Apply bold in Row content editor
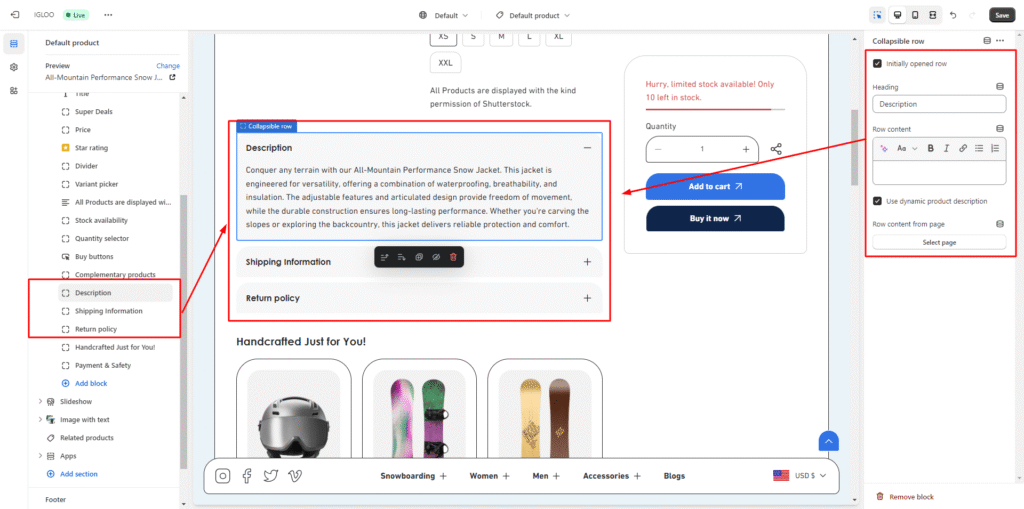This screenshot has height=509, width=1024. pos(930,148)
